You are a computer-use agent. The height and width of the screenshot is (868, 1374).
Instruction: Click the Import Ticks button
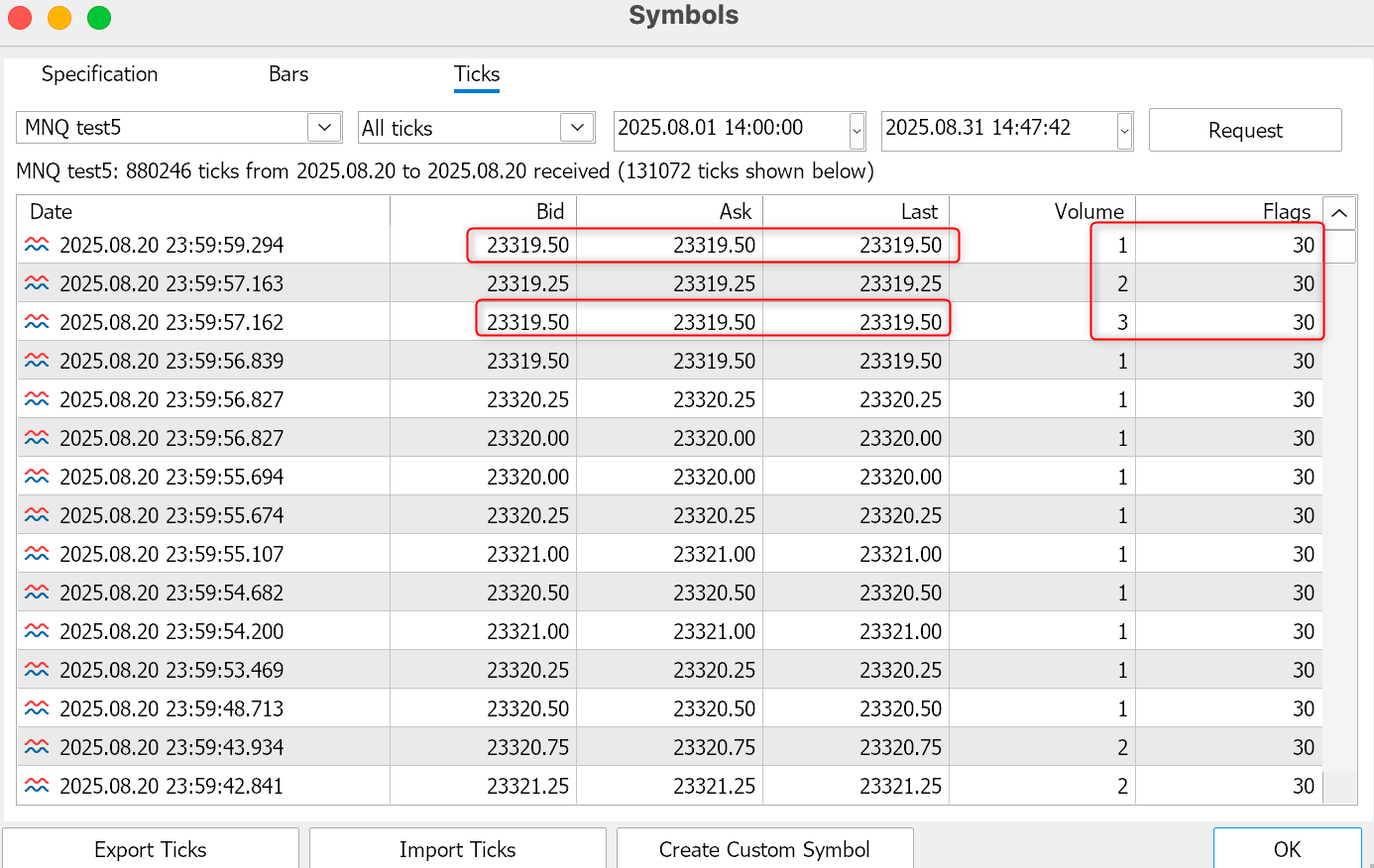tap(458, 849)
